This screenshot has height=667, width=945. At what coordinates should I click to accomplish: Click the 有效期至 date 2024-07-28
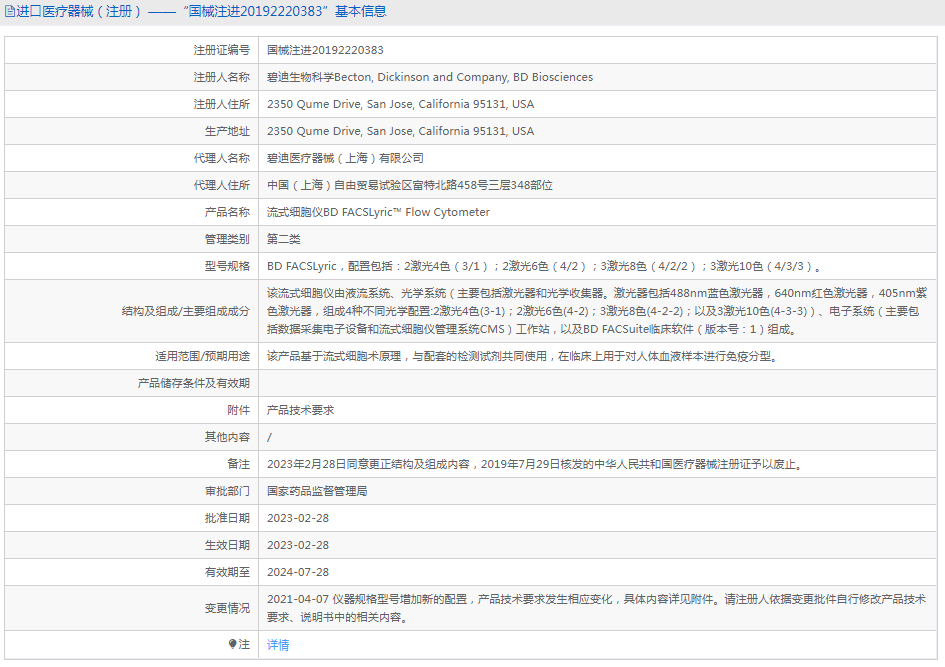[x=298, y=572]
